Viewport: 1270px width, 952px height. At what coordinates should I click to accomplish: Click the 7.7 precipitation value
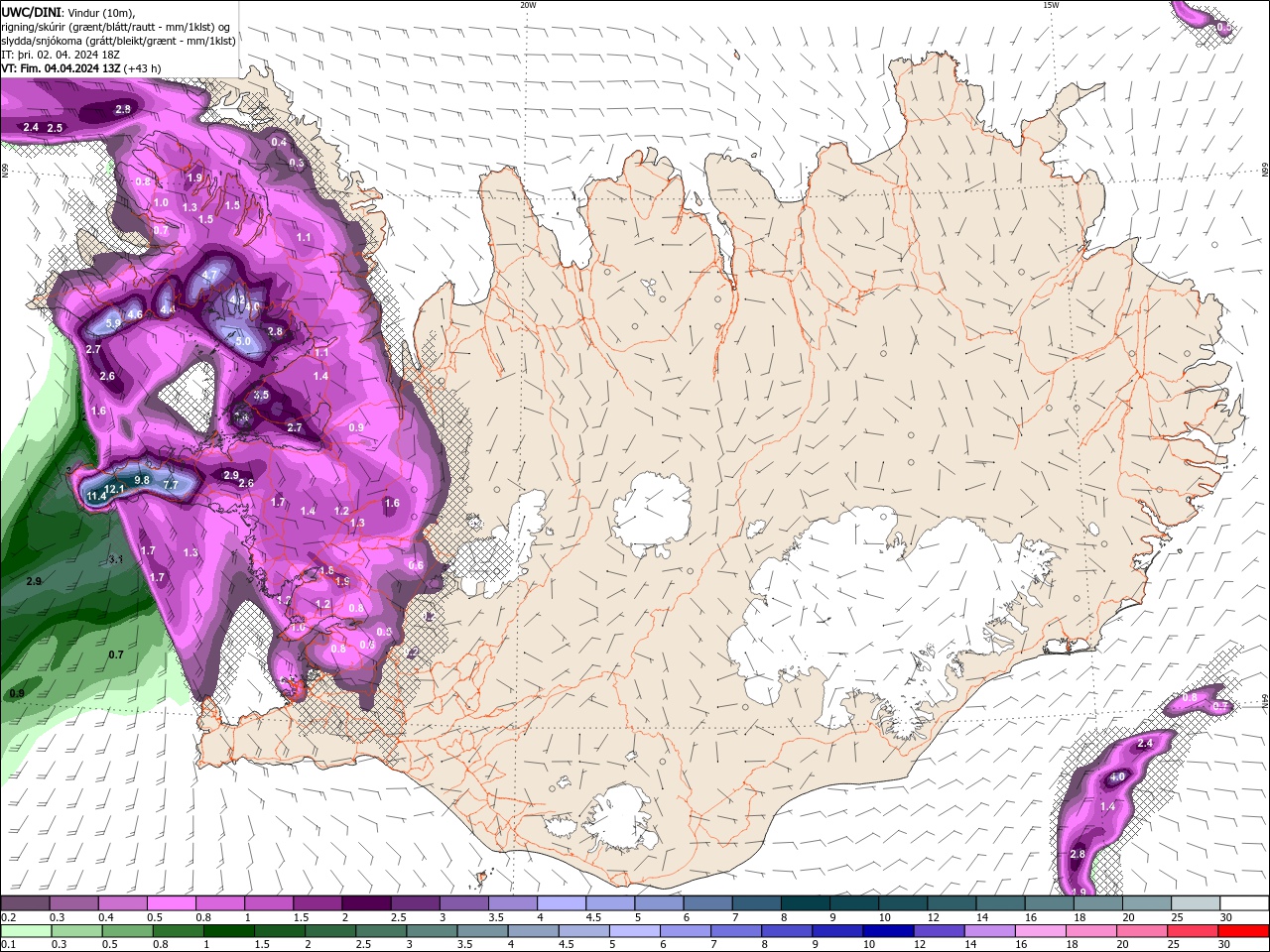170,485
